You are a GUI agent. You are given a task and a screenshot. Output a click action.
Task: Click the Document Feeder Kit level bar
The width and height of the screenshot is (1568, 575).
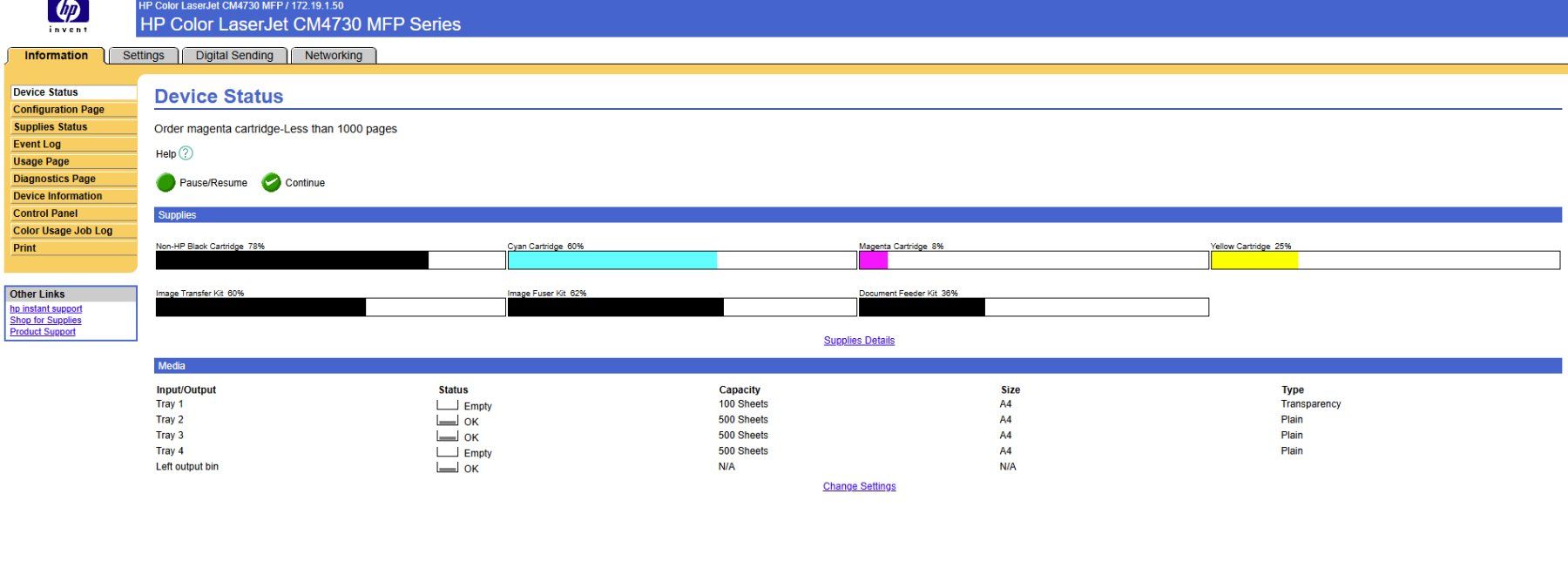tap(1034, 307)
